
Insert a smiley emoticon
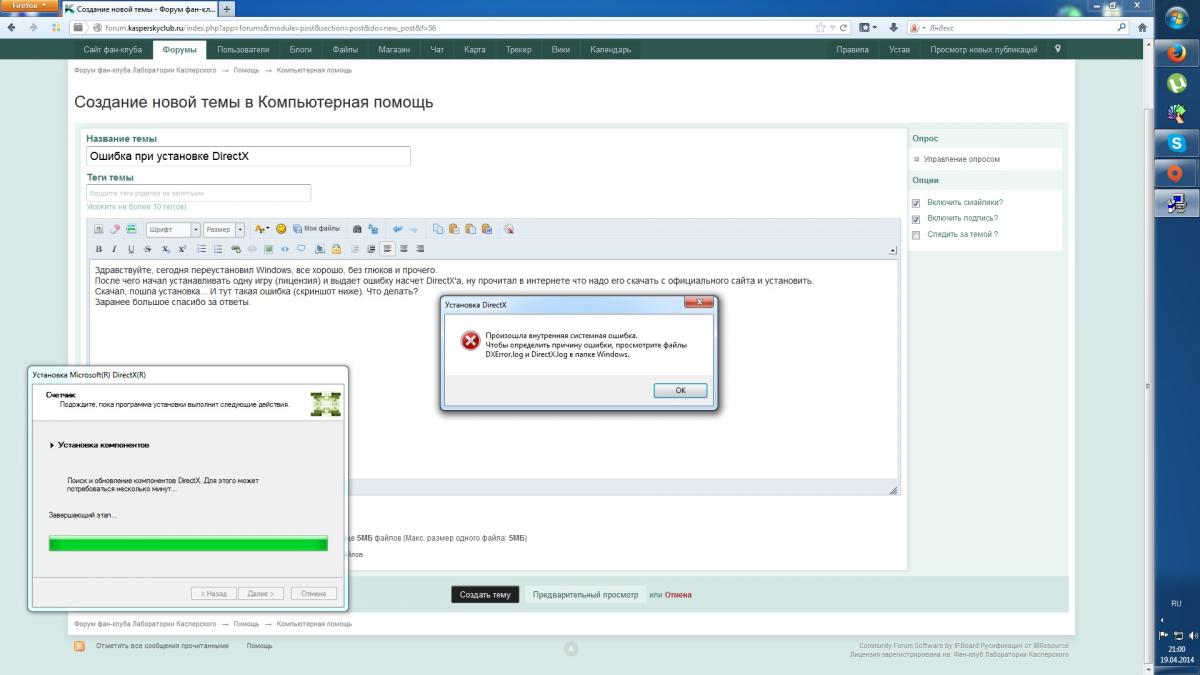point(281,229)
